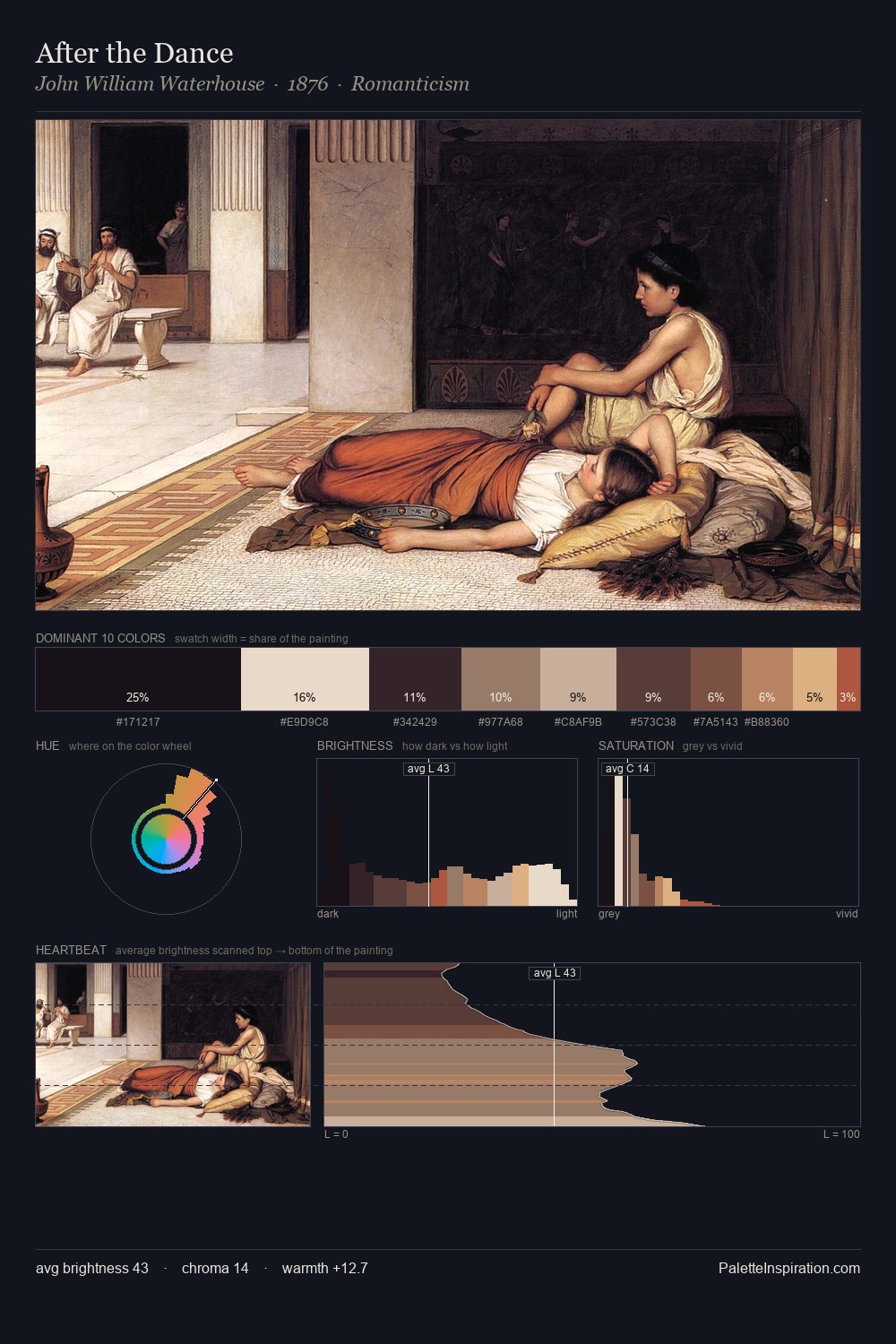Click the small painting thumbnail under Heartbeat
This screenshot has width=896, height=1344.
coord(173,1045)
